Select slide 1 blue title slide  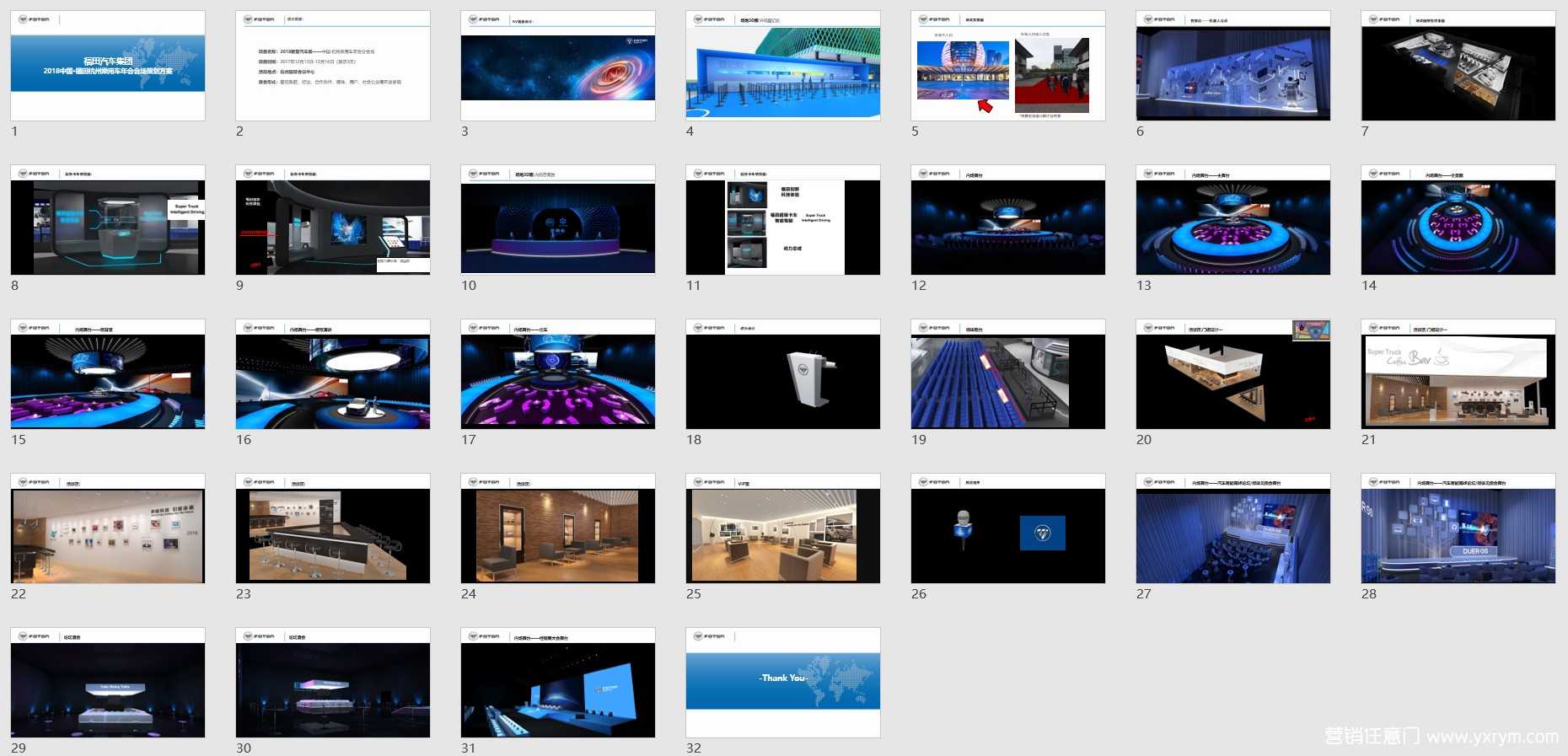(x=108, y=66)
